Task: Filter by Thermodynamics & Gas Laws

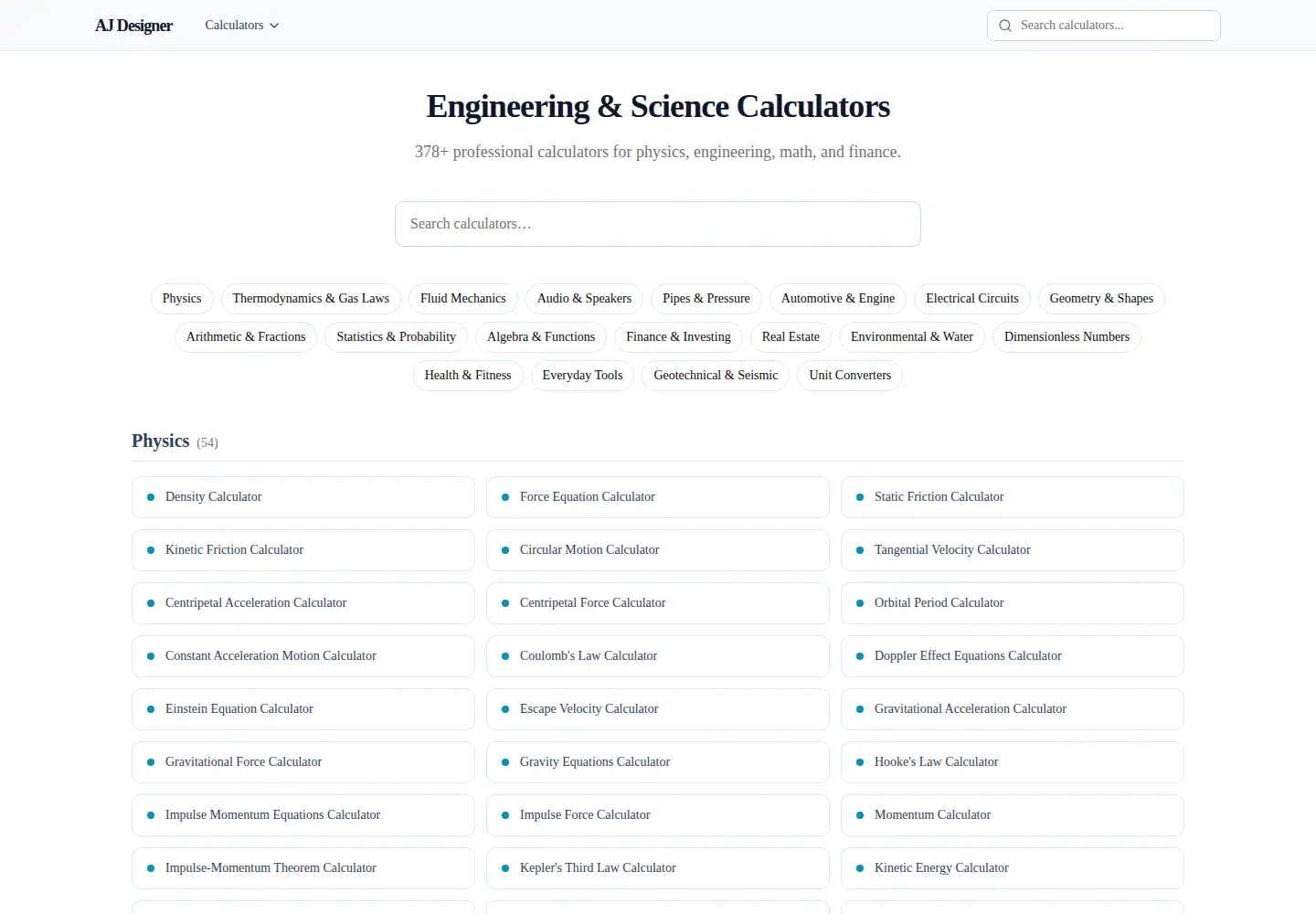Action: [x=311, y=299]
